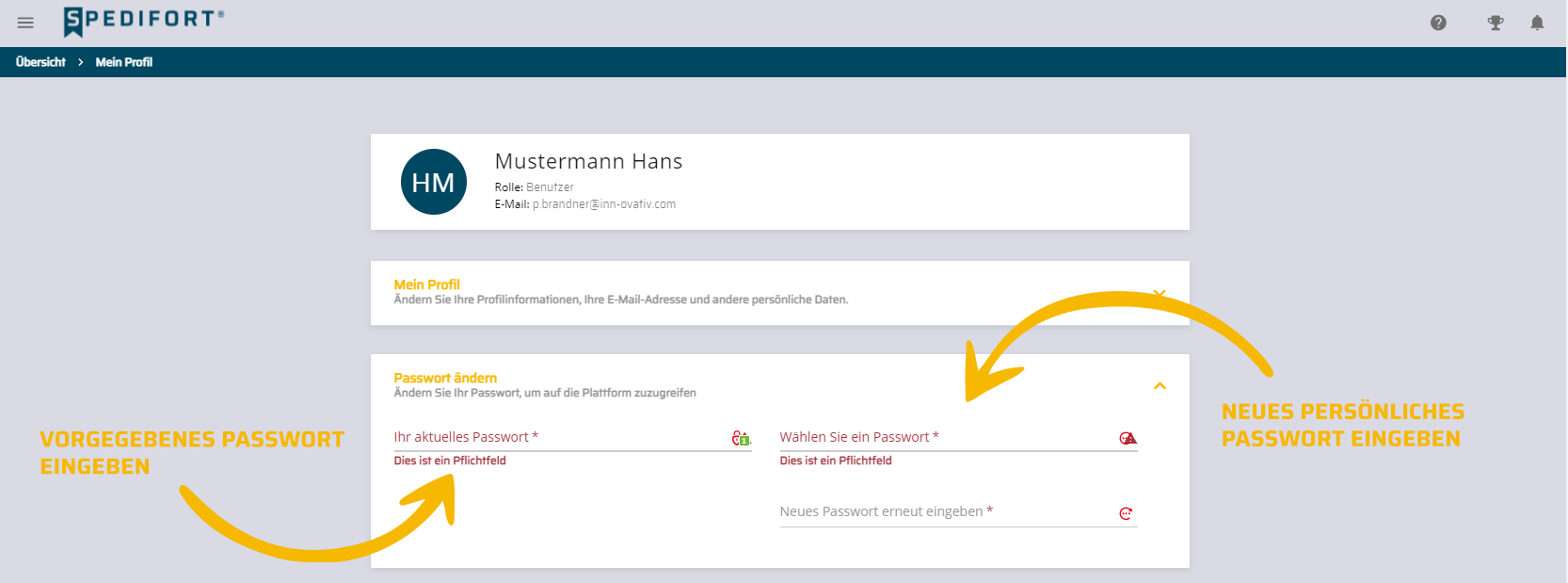Open the hamburger navigation menu
The width and height of the screenshot is (1568, 583).
[25, 23]
